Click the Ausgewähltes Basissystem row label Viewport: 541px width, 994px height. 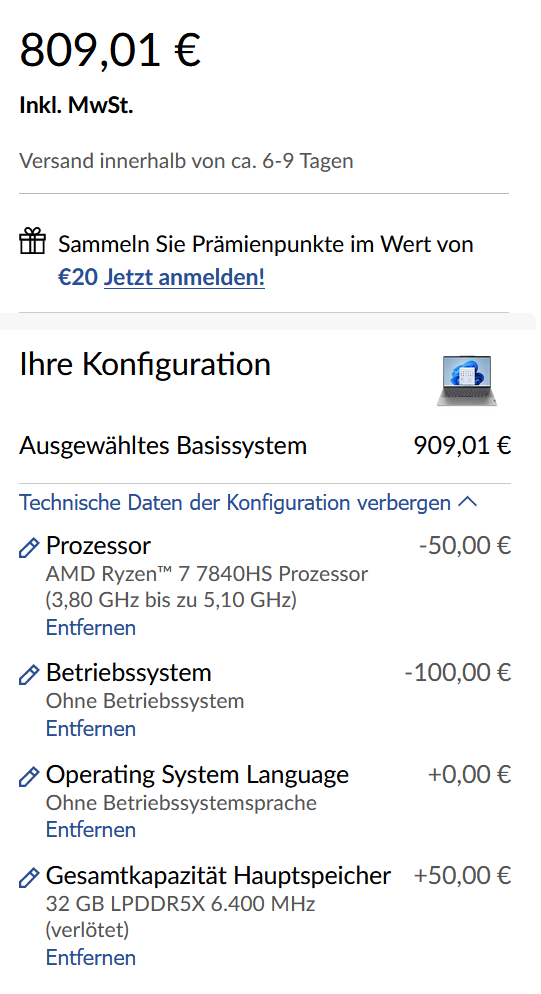click(163, 446)
